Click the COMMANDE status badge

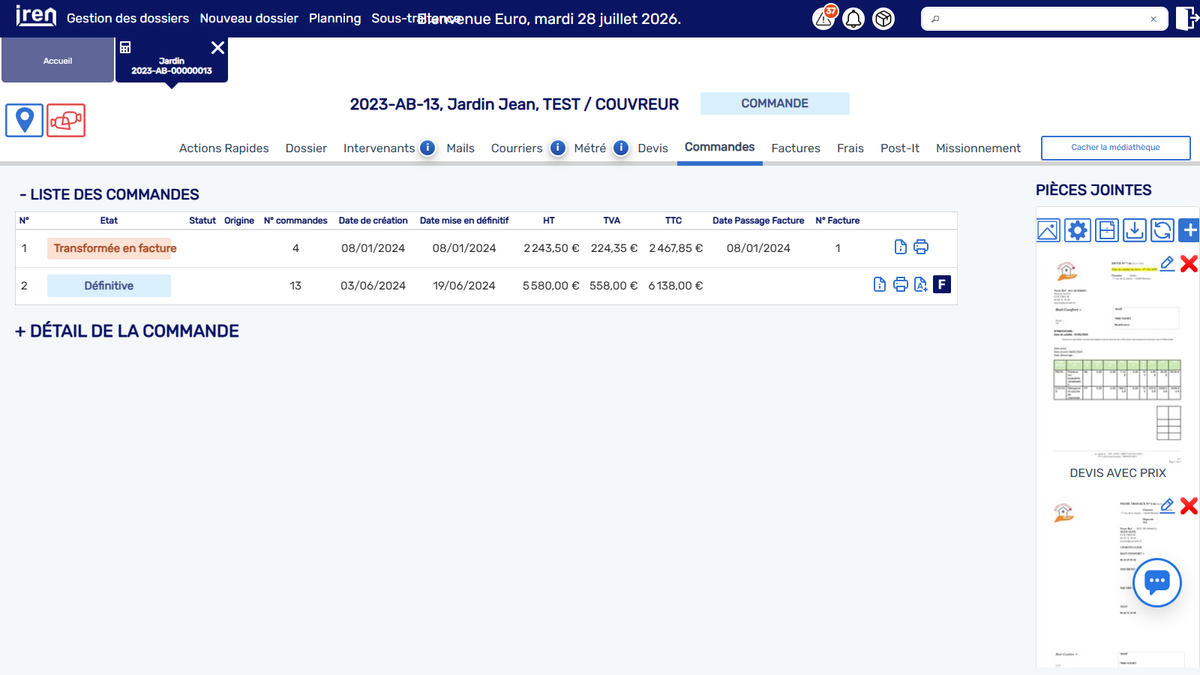(x=775, y=103)
